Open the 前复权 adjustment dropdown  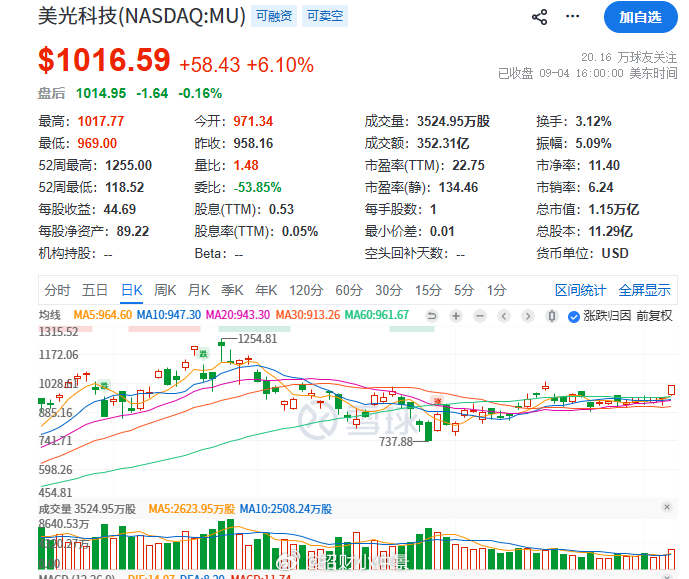(654, 315)
